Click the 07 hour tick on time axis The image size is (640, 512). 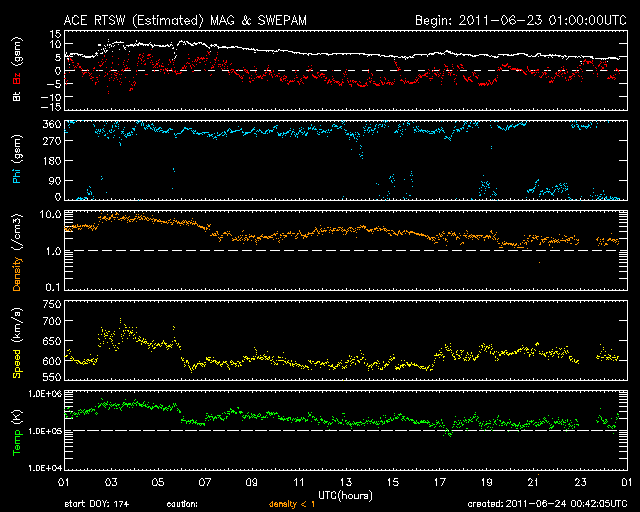pyautogui.click(x=204, y=483)
